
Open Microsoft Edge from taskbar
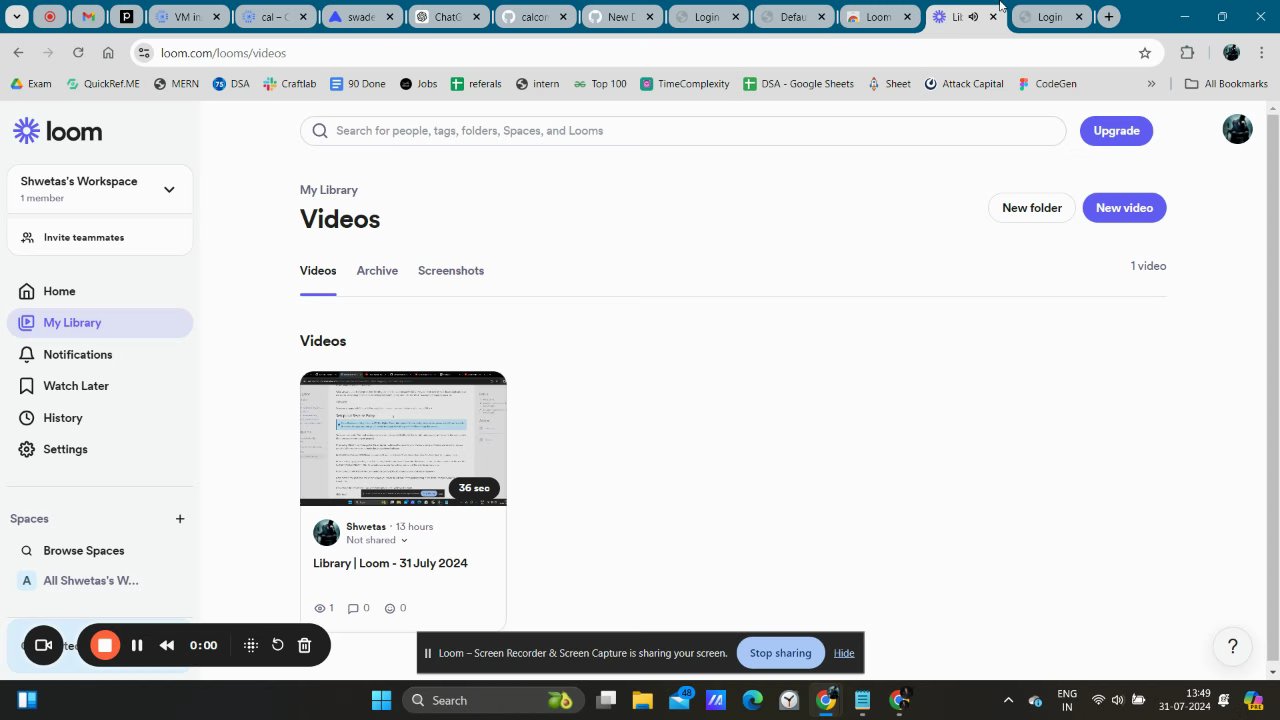(752, 700)
